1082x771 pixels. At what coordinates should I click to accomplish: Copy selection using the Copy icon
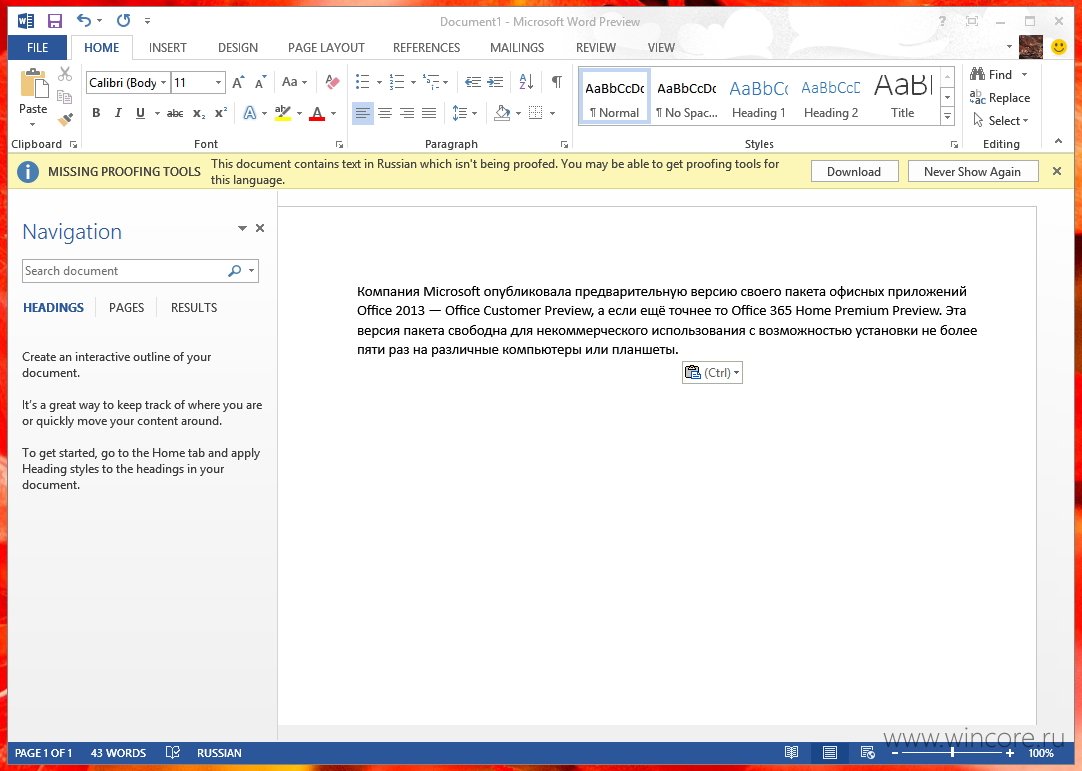coord(65,97)
